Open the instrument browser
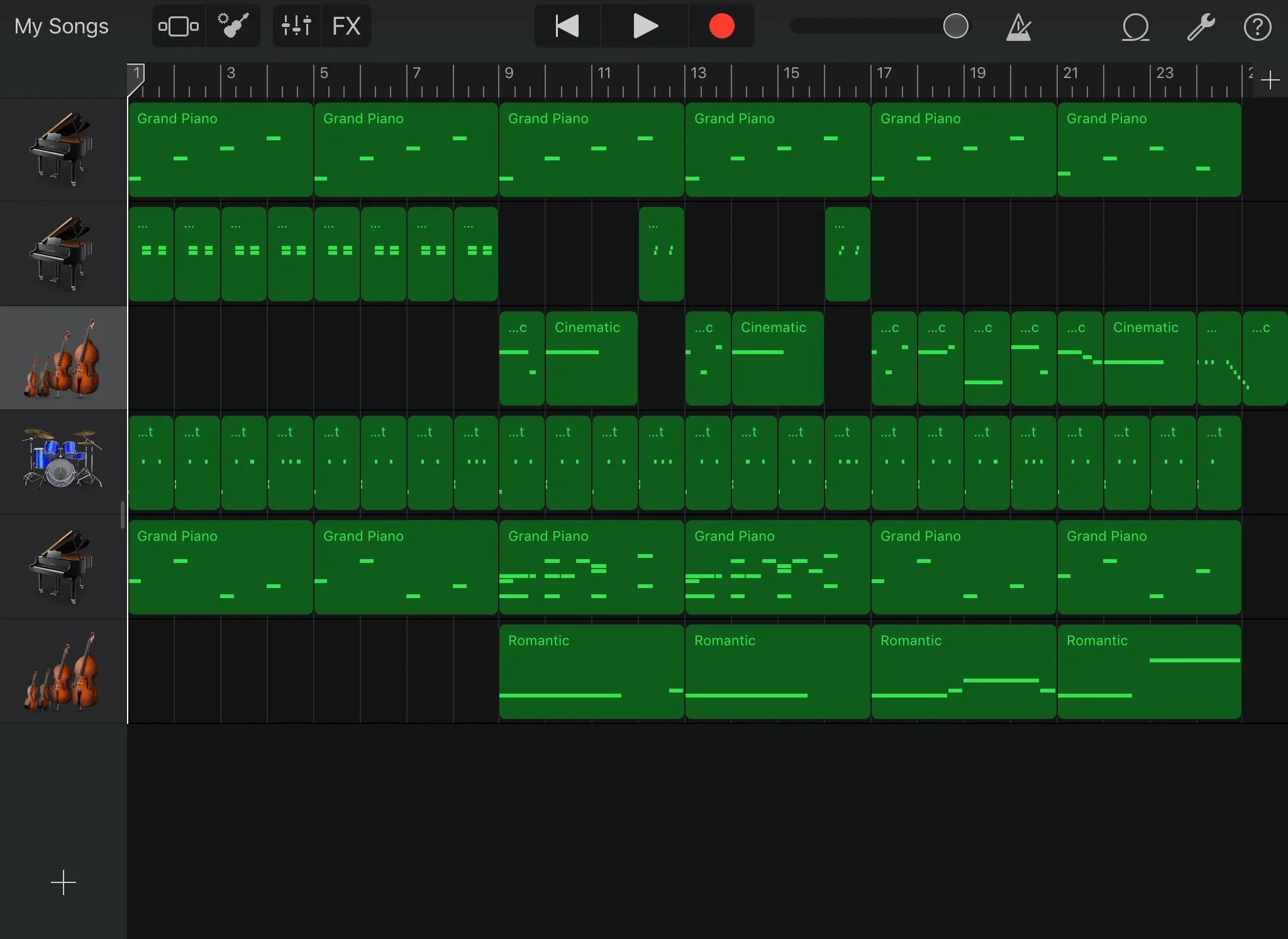Viewport: 1288px width, 939px height. point(234,26)
